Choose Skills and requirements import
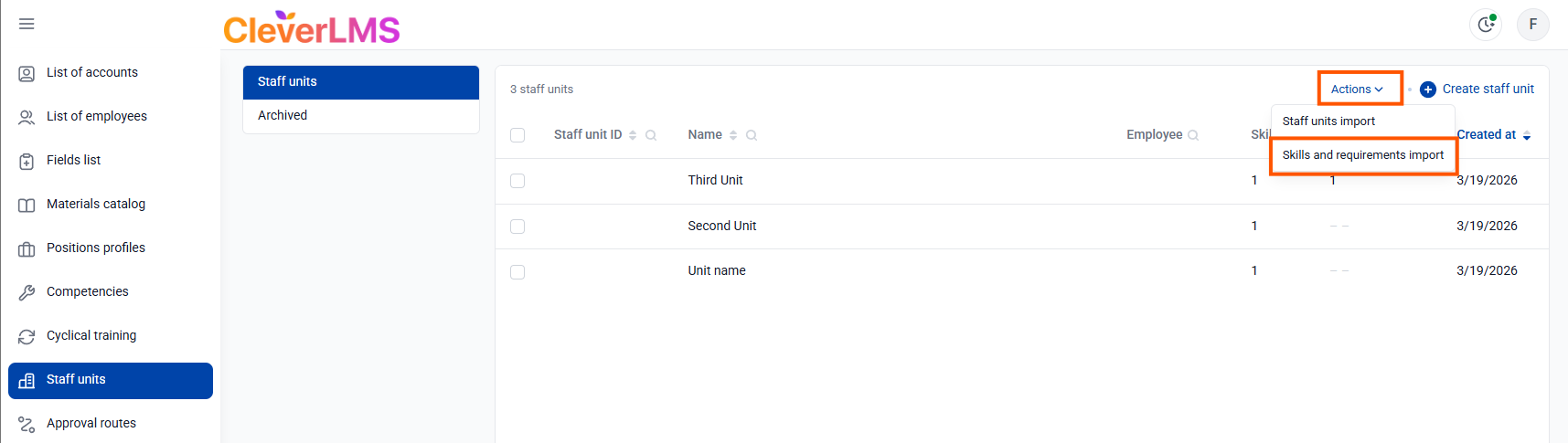1568x443 pixels. tap(1362, 155)
